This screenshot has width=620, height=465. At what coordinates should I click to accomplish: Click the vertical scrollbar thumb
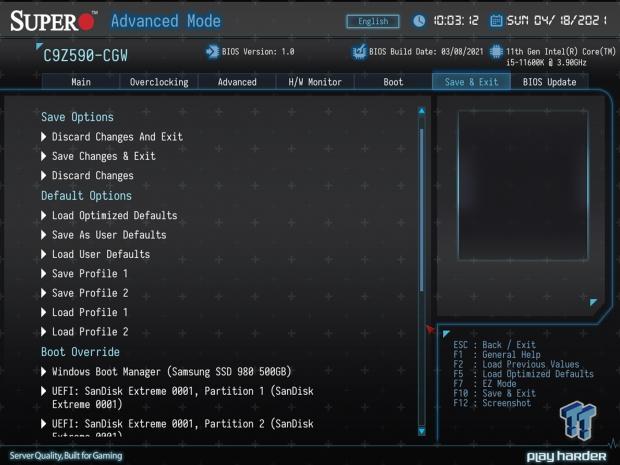point(422,210)
